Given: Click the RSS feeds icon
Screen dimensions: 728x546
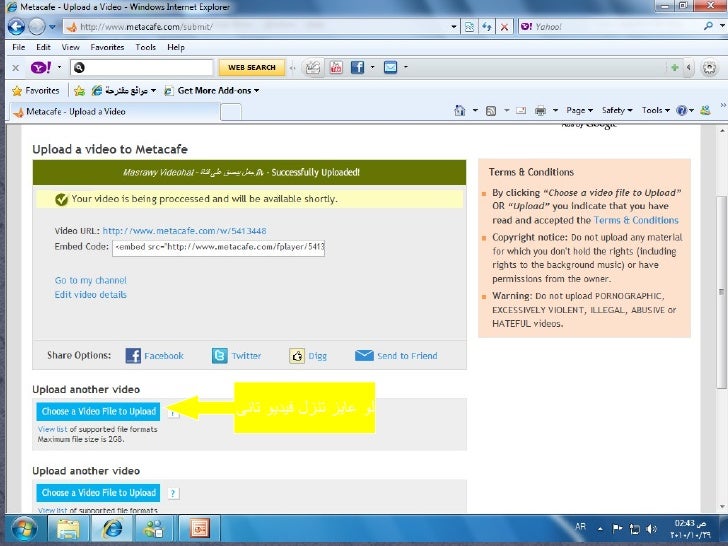Looking at the screenshot, I should point(491,110).
